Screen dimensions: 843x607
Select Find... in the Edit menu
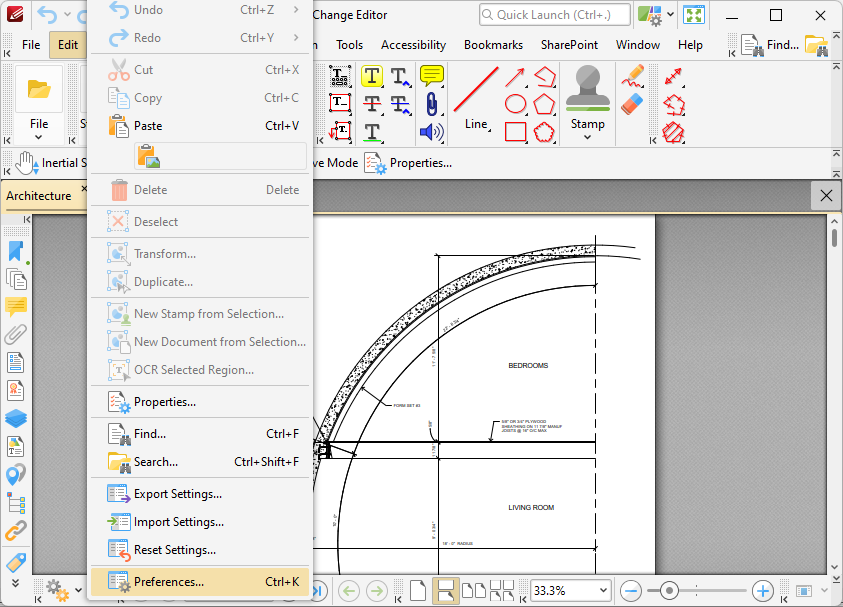(x=200, y=434)
